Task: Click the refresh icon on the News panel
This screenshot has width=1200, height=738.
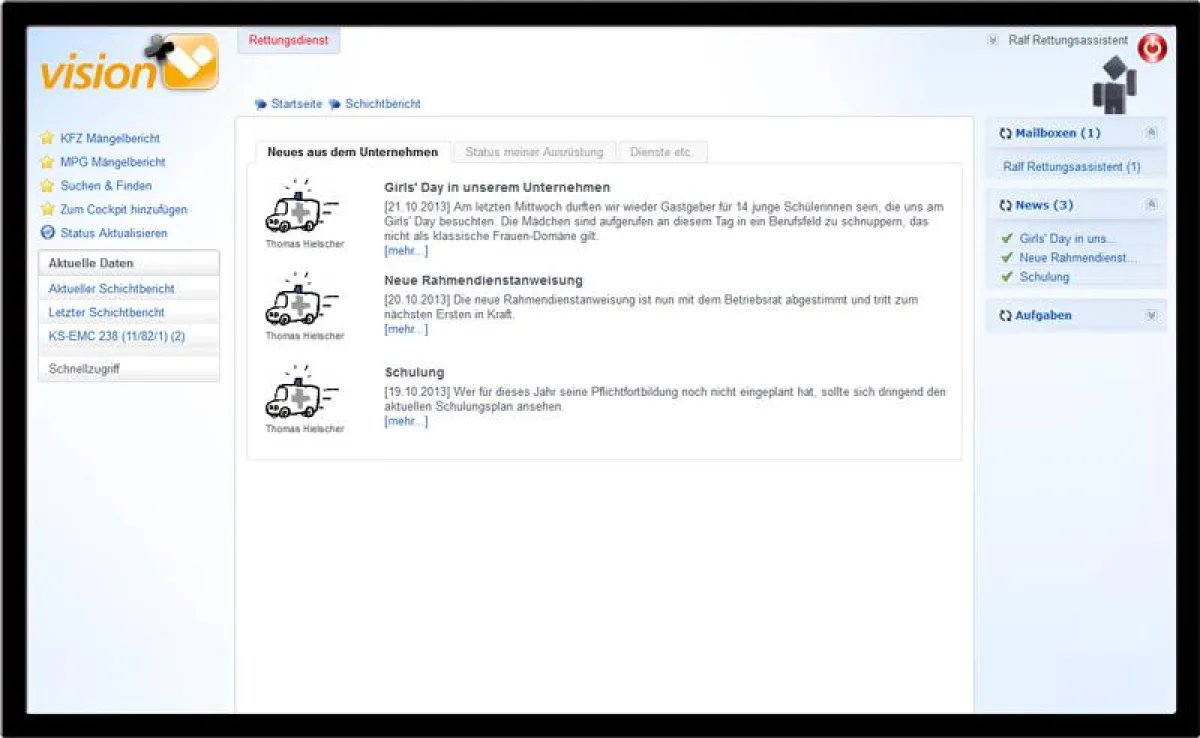Action: point(1004,204)
